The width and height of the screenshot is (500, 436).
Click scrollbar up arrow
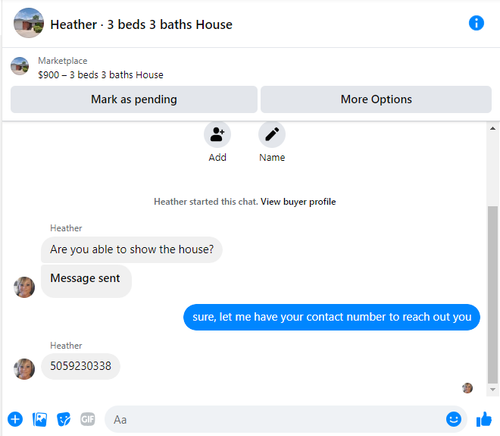[x=493, y=129]
